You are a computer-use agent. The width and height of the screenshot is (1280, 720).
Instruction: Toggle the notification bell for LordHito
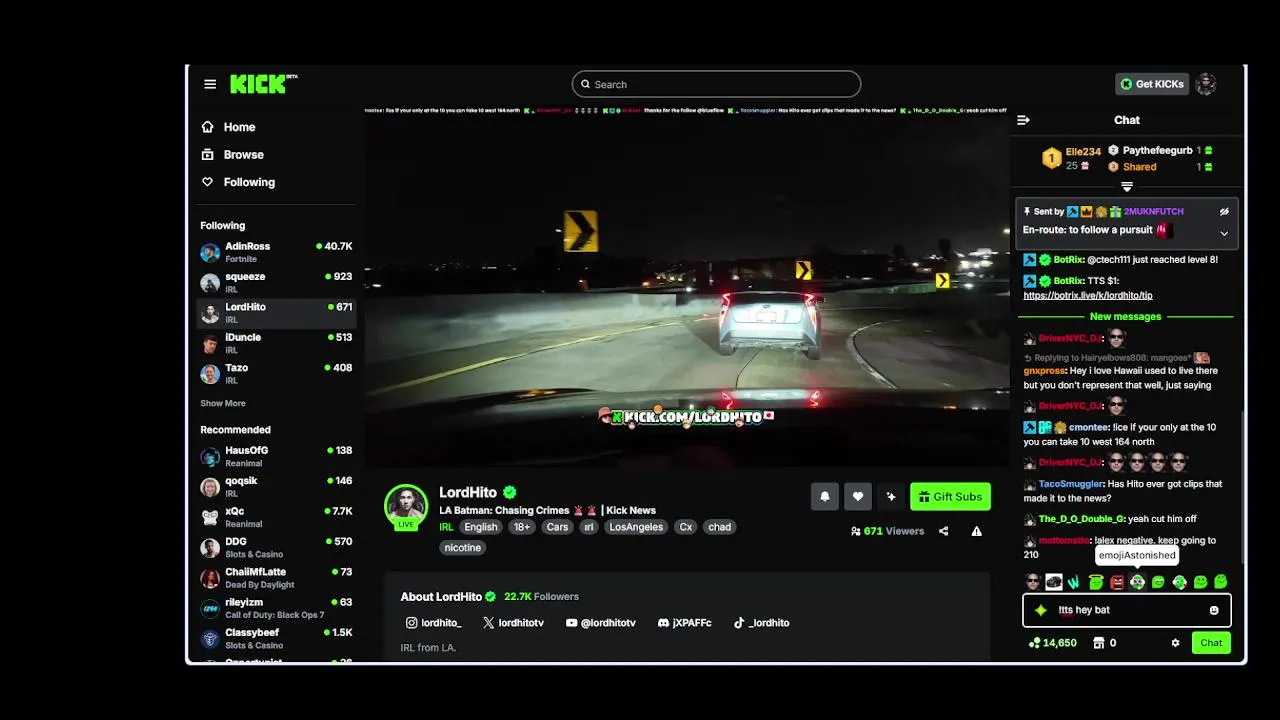tap(825, 496)
